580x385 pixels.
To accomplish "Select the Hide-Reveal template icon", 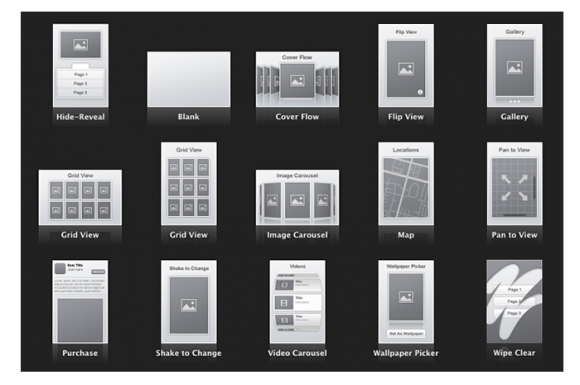I will tap(81, 66).
